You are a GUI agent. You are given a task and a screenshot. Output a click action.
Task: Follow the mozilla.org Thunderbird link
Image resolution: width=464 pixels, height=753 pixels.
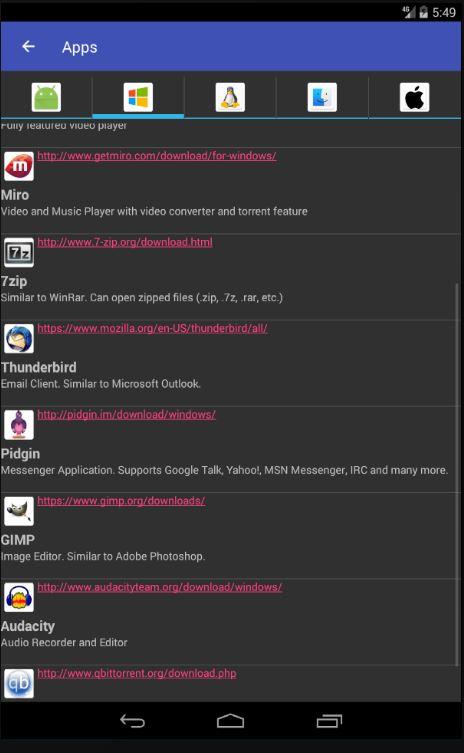[x=152, y=328]
